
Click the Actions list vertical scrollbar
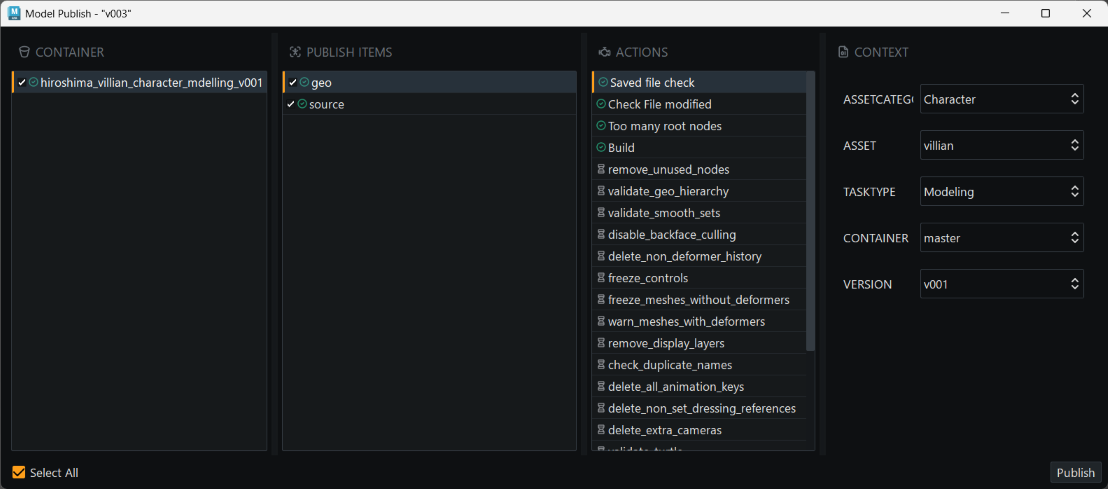[x=811, y=211]
